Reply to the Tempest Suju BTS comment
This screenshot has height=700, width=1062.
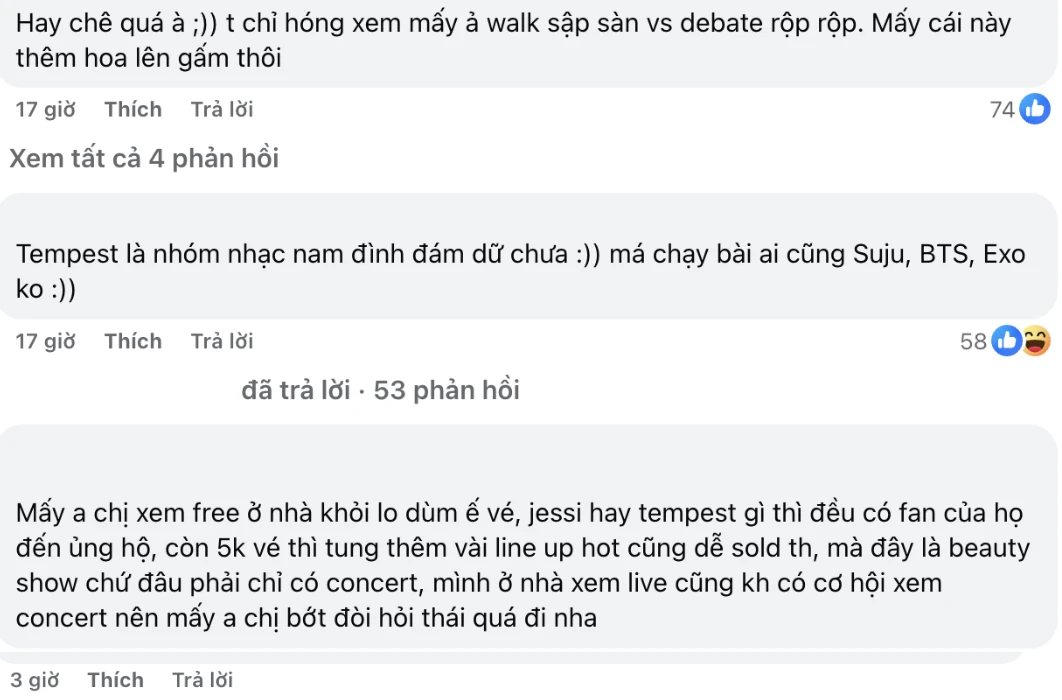[222, 341]
